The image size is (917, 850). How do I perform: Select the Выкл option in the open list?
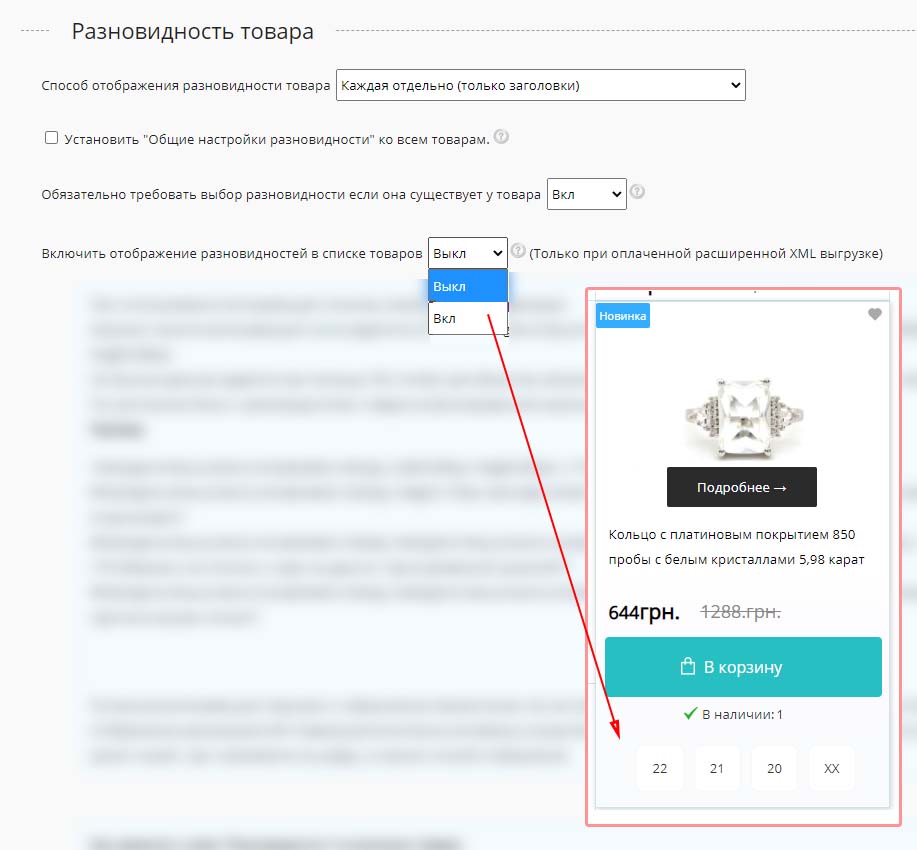pyautogui.click(x=468, y=286)
